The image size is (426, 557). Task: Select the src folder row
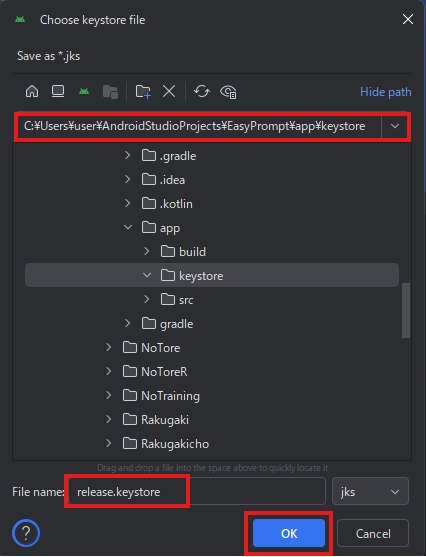[x=212, y=299]
